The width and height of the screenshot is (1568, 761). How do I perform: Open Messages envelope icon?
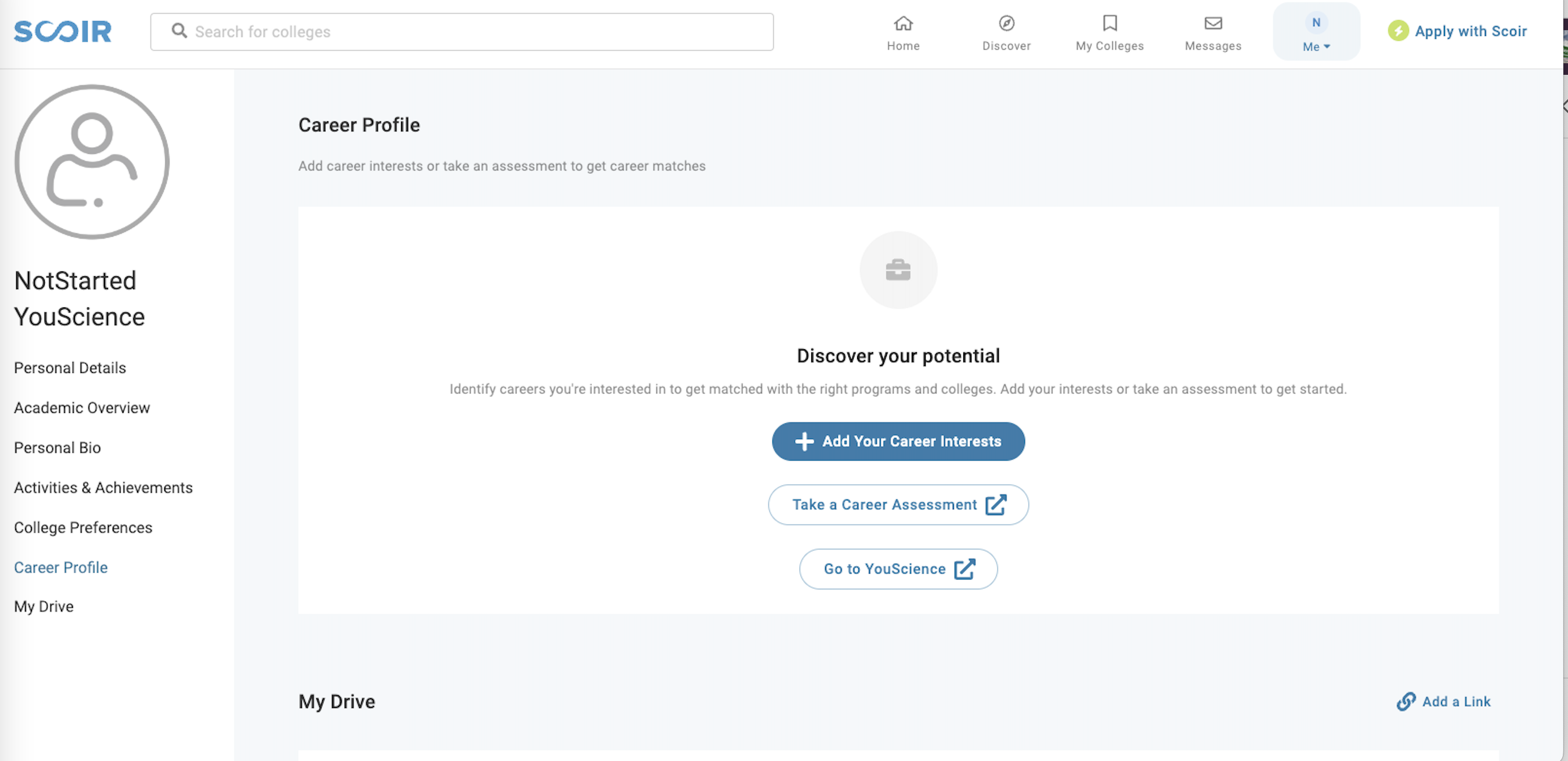(x=1213, y=23)
